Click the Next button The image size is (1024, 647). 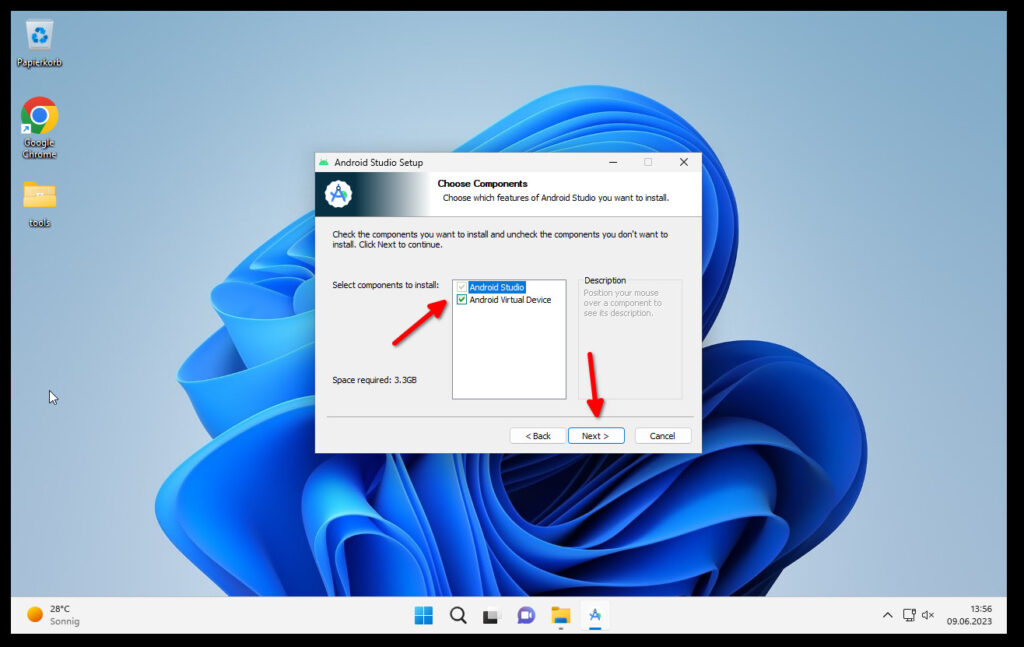(596, 435)
